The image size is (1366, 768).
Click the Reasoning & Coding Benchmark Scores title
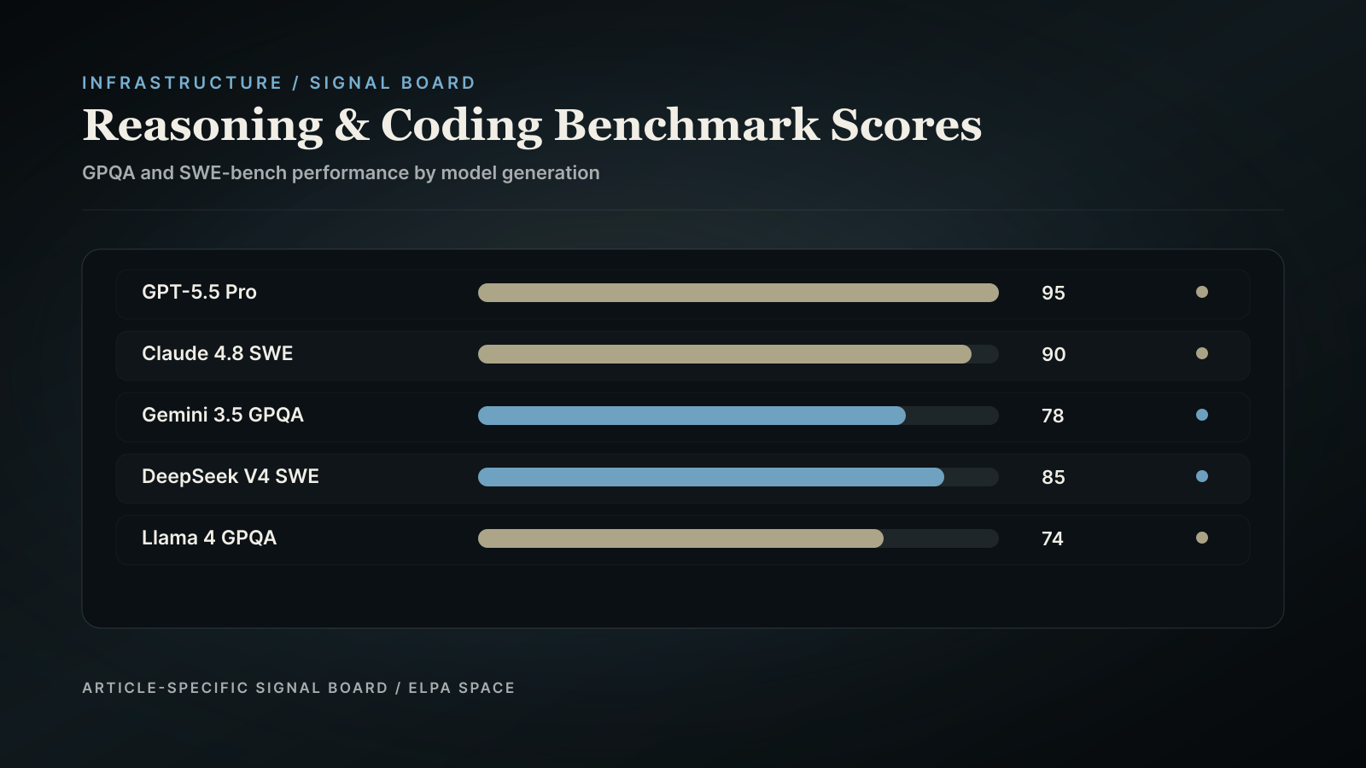tap(532, 126)
